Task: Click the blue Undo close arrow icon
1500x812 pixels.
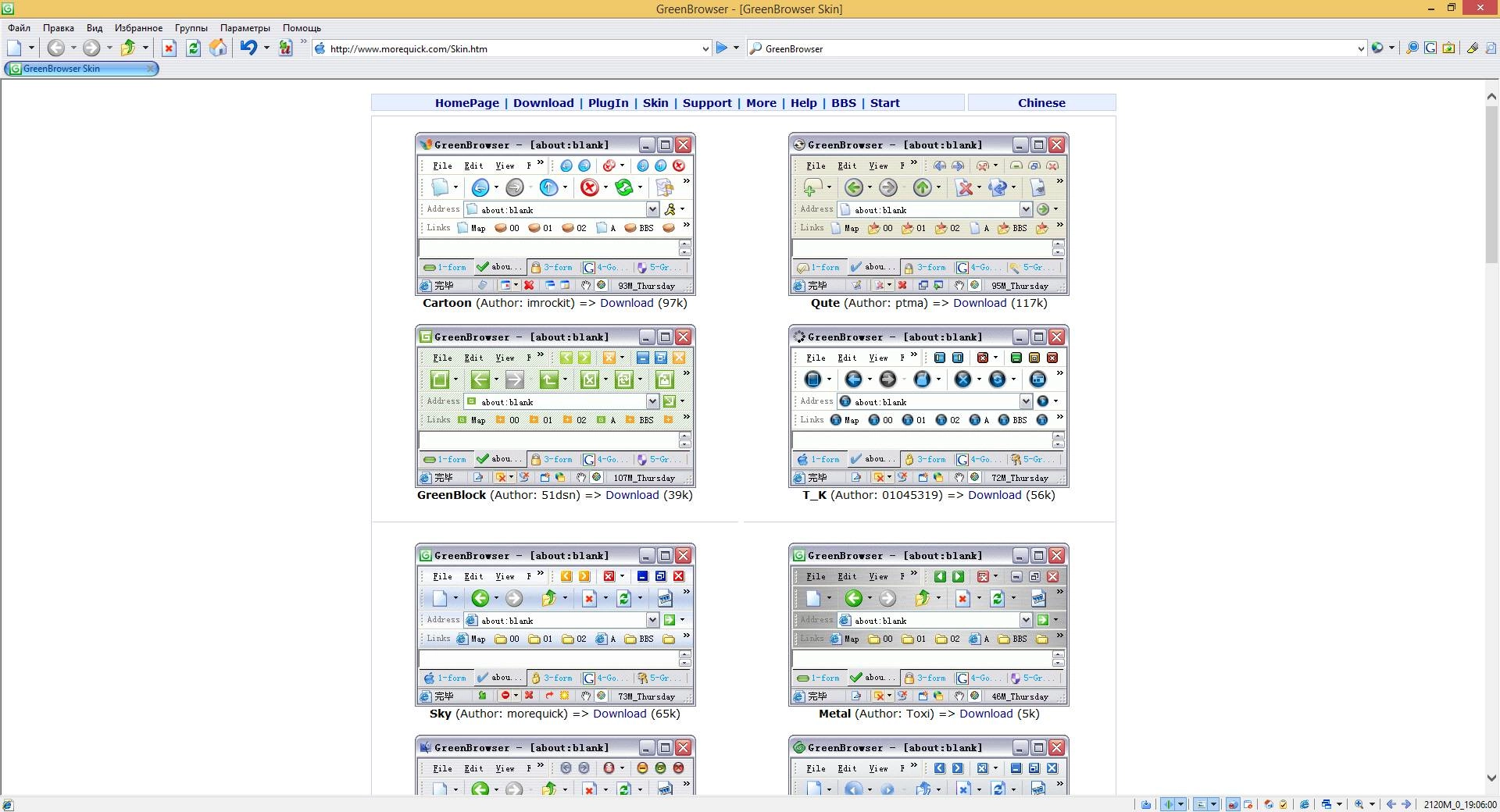Action: pos(248,48)
